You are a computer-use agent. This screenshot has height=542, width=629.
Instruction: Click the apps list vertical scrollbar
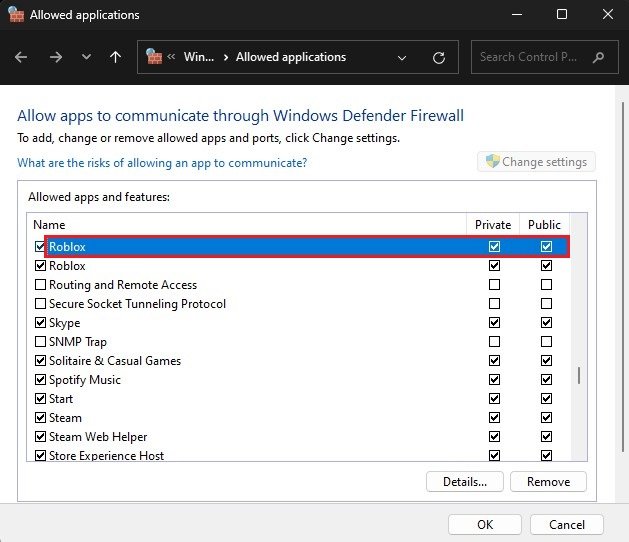(578, 375)
